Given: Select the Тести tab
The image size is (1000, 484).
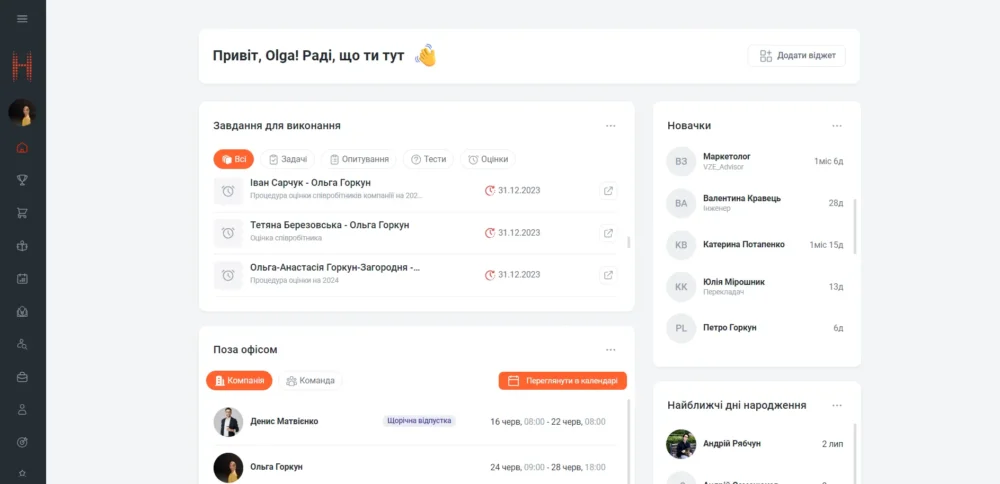Looking at the screenshot, I should pyautogui.click(x=428, y=159).
